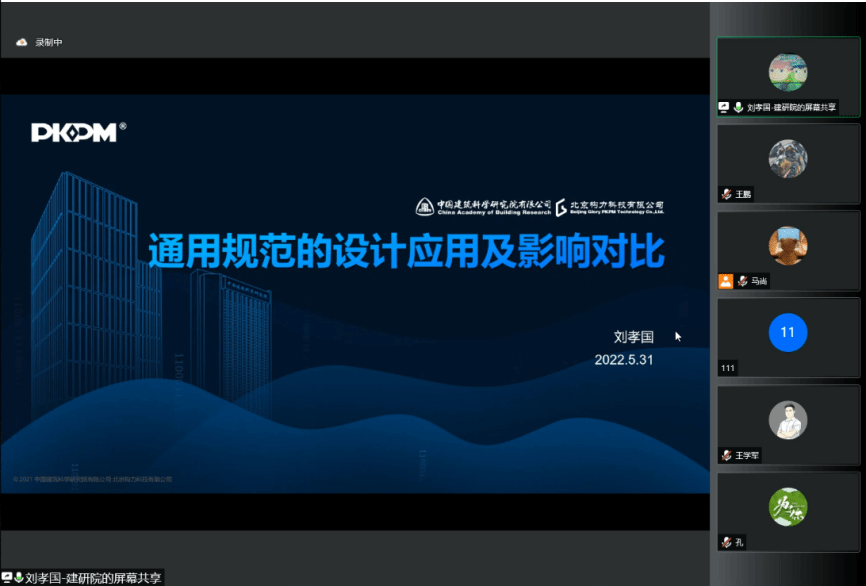The height and width of the screenshot is (586, 866).
Task: Click 马尚's avatar picture
Action: (787, 246)
